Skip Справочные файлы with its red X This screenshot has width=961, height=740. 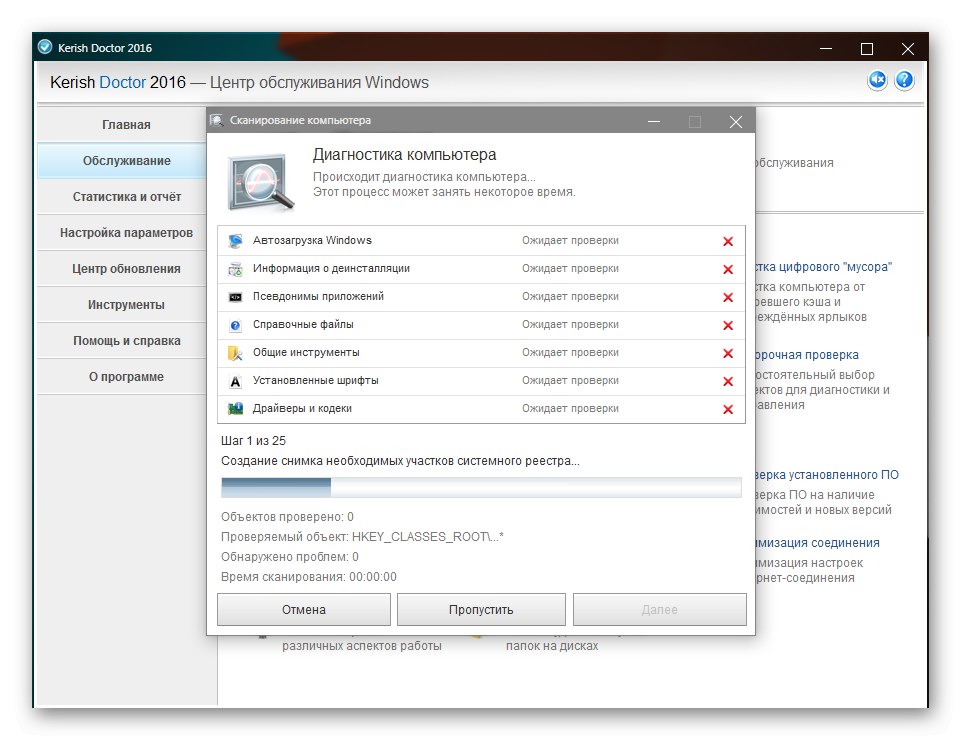[727, 326]
